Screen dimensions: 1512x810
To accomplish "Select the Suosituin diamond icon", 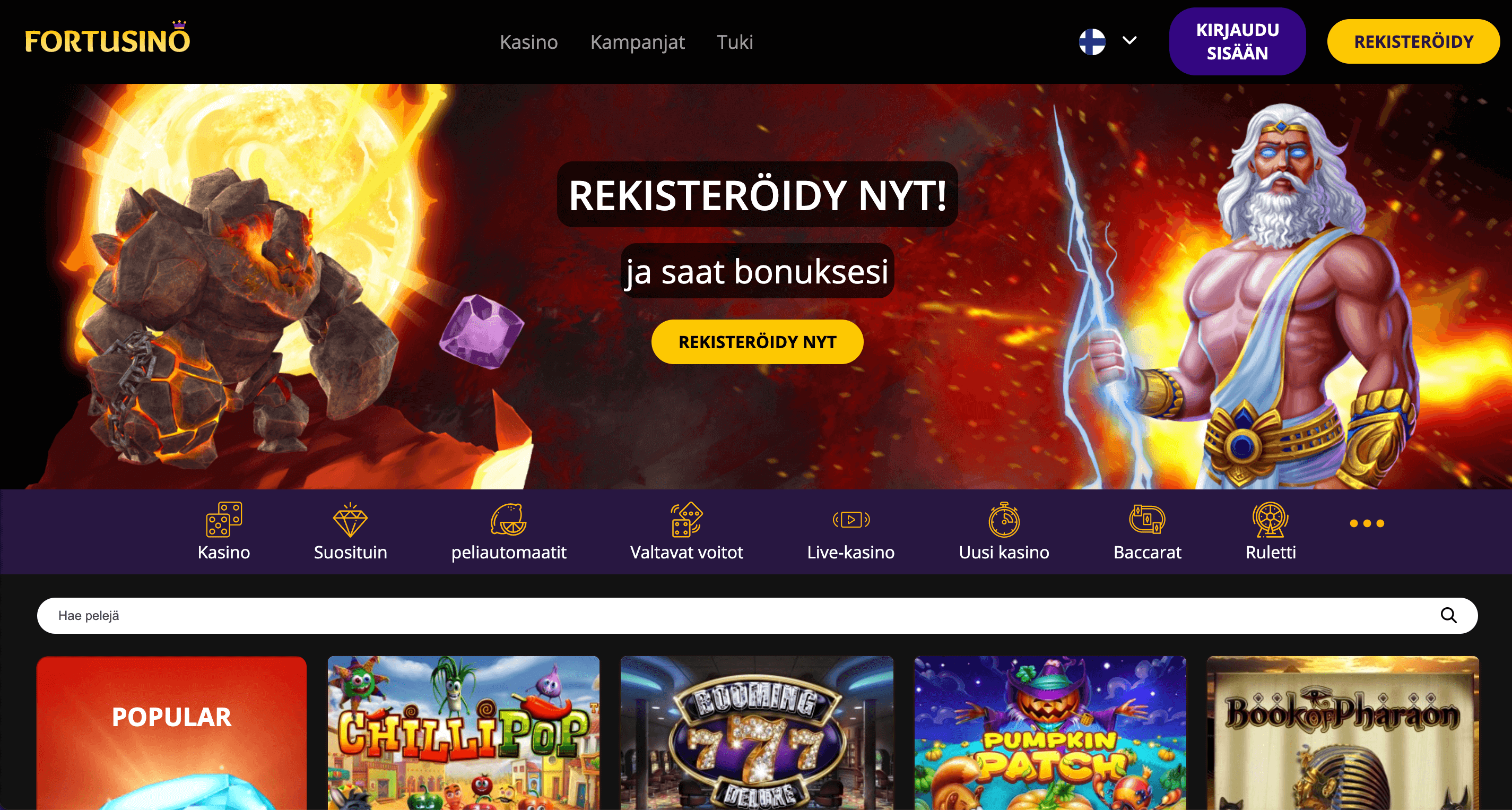I will [x=350, y=519].
